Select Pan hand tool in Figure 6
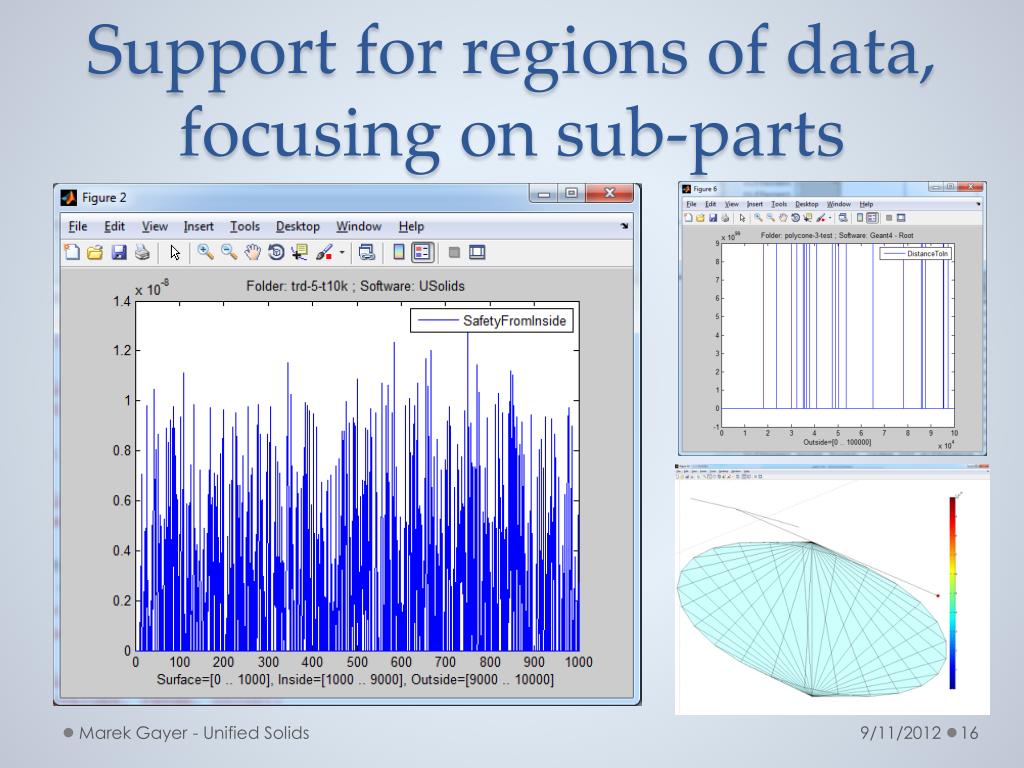The height and width of the screenshot is (768, 1024). (x=783, y=218)
